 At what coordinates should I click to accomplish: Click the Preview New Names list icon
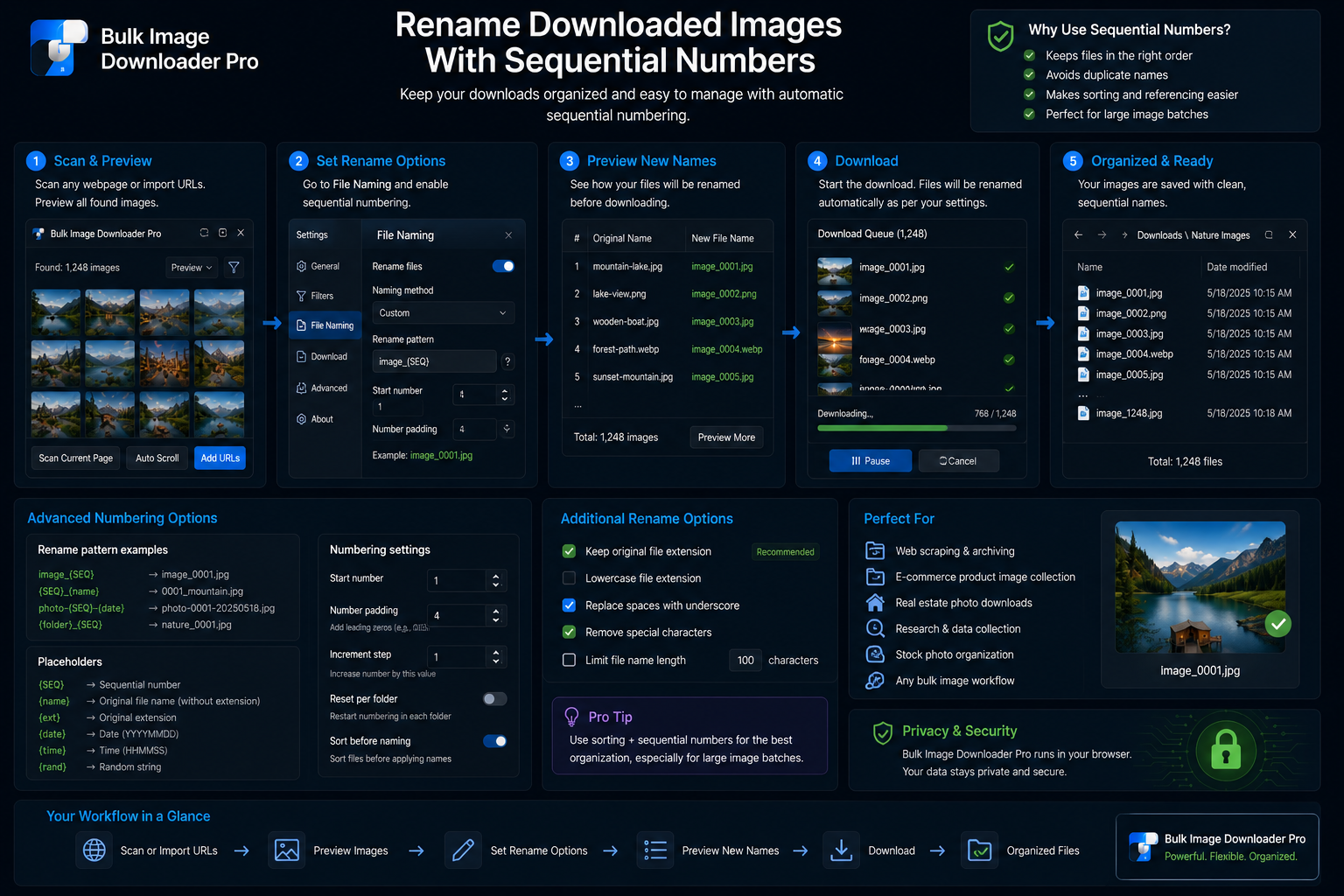pos(655,850)
